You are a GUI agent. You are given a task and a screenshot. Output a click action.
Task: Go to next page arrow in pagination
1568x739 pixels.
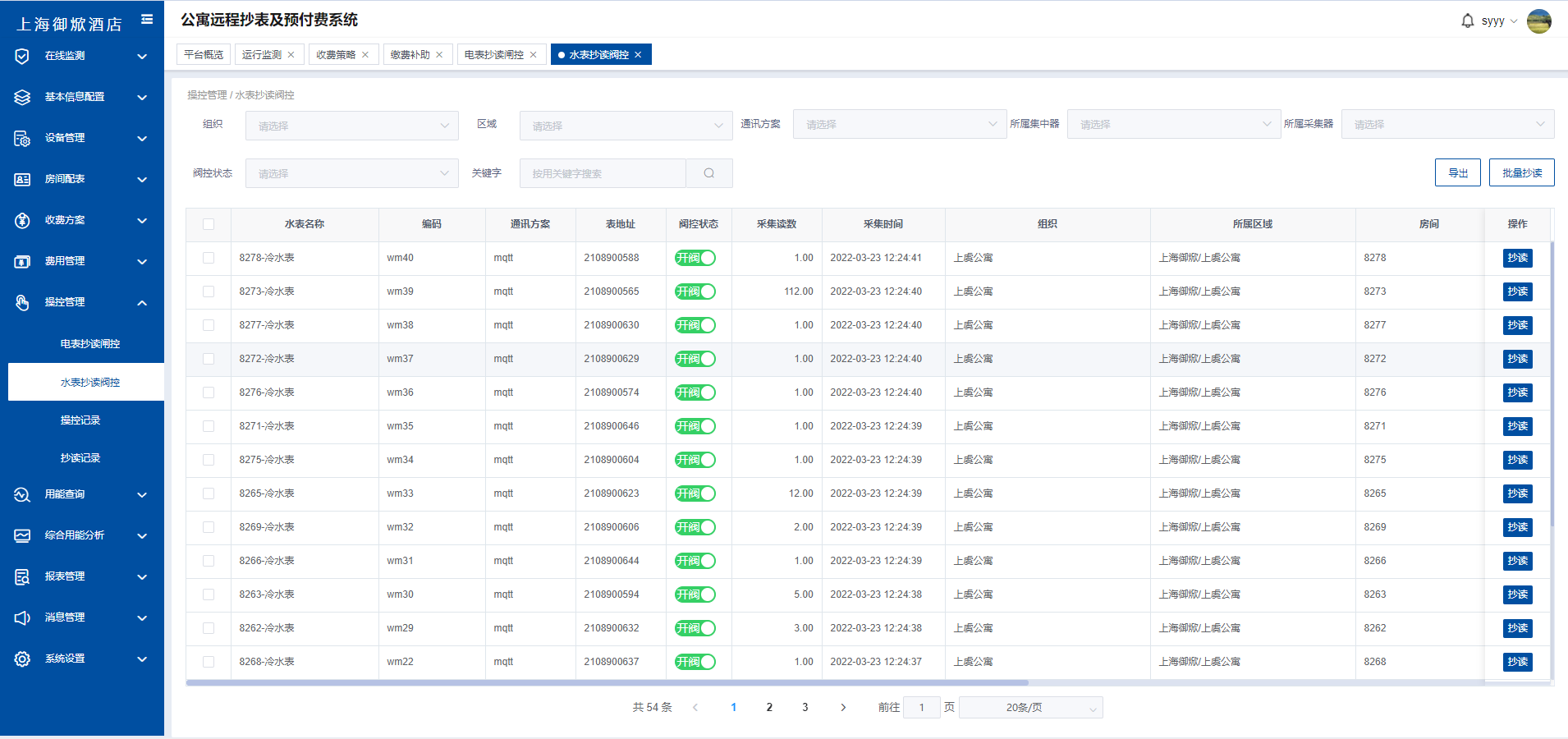pos(843,707)
